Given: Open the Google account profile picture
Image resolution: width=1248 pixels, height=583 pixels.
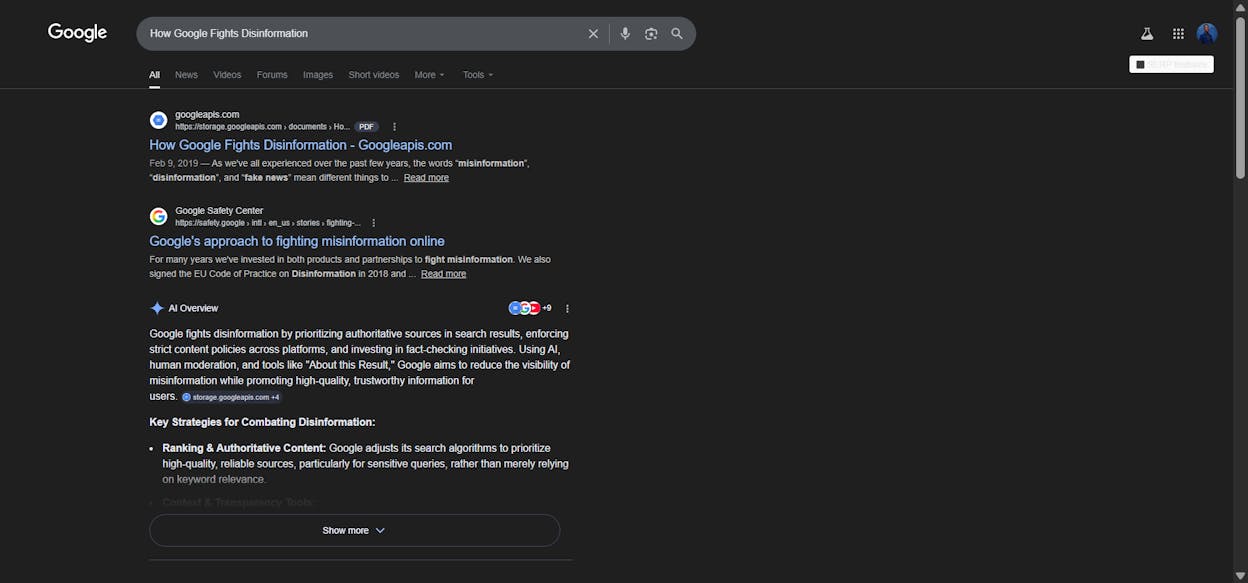Looking at the screenshot, I should click(x=1207, y=34).
